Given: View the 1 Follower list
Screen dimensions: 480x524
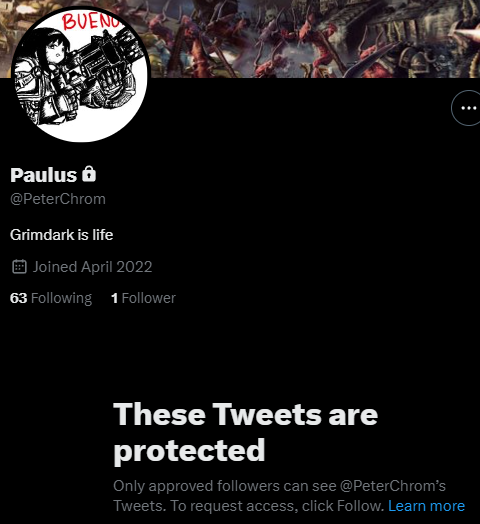Looking at the screenshot, I should coord(143,298).
